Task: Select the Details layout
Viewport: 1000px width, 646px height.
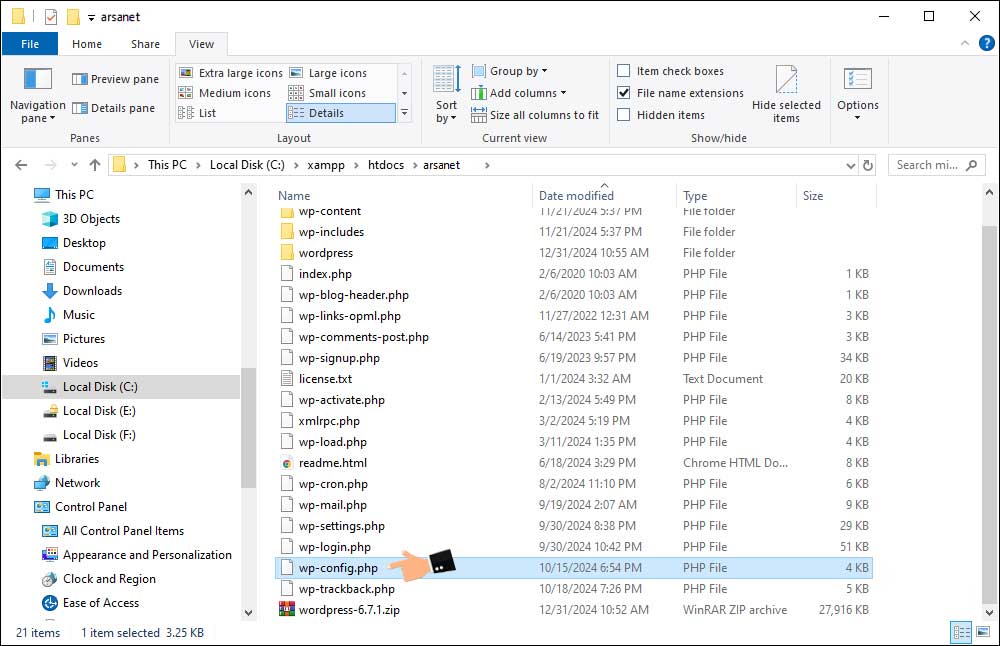Action: pos(341,113)
